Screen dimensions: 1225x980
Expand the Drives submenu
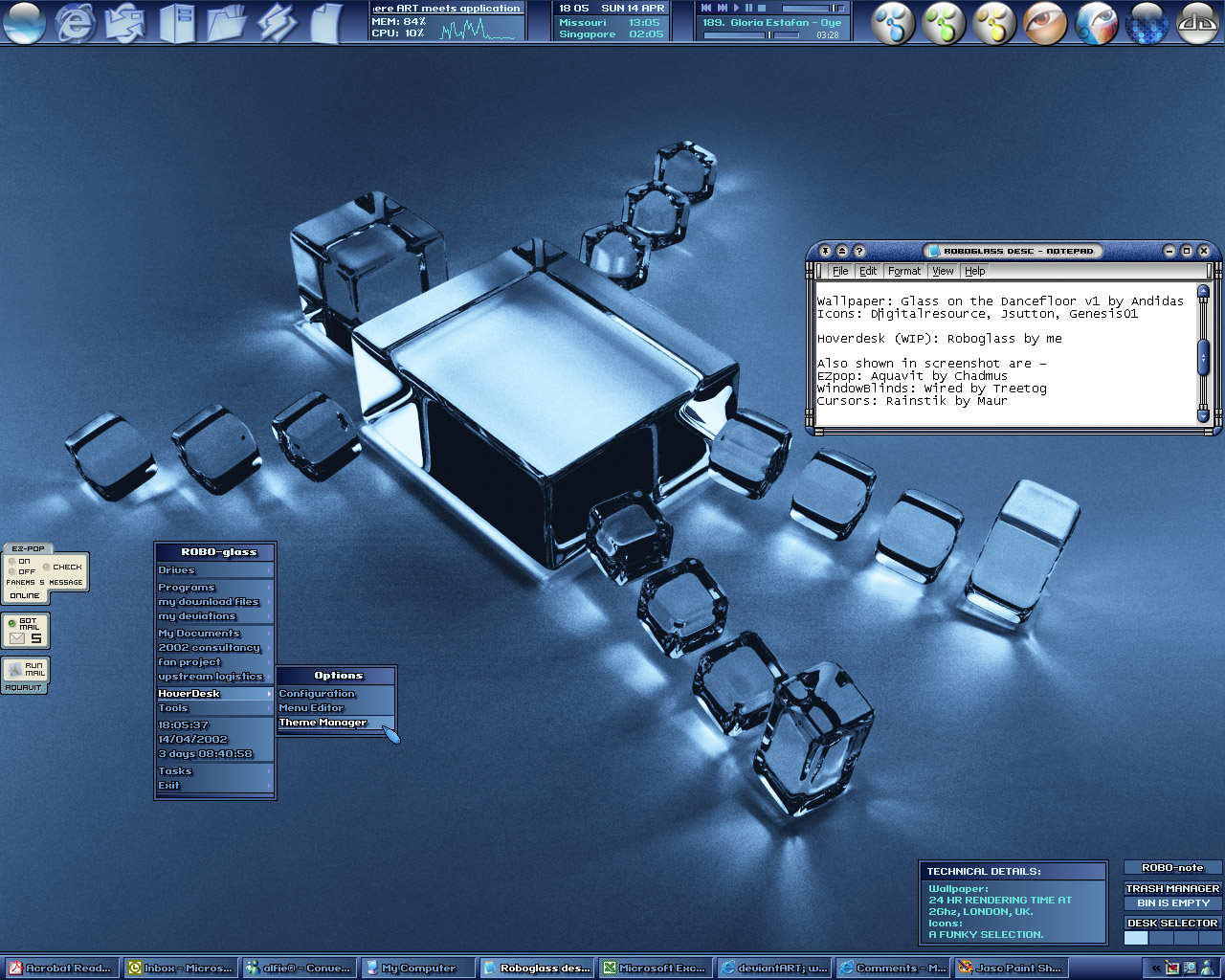(x=214, y=570)
